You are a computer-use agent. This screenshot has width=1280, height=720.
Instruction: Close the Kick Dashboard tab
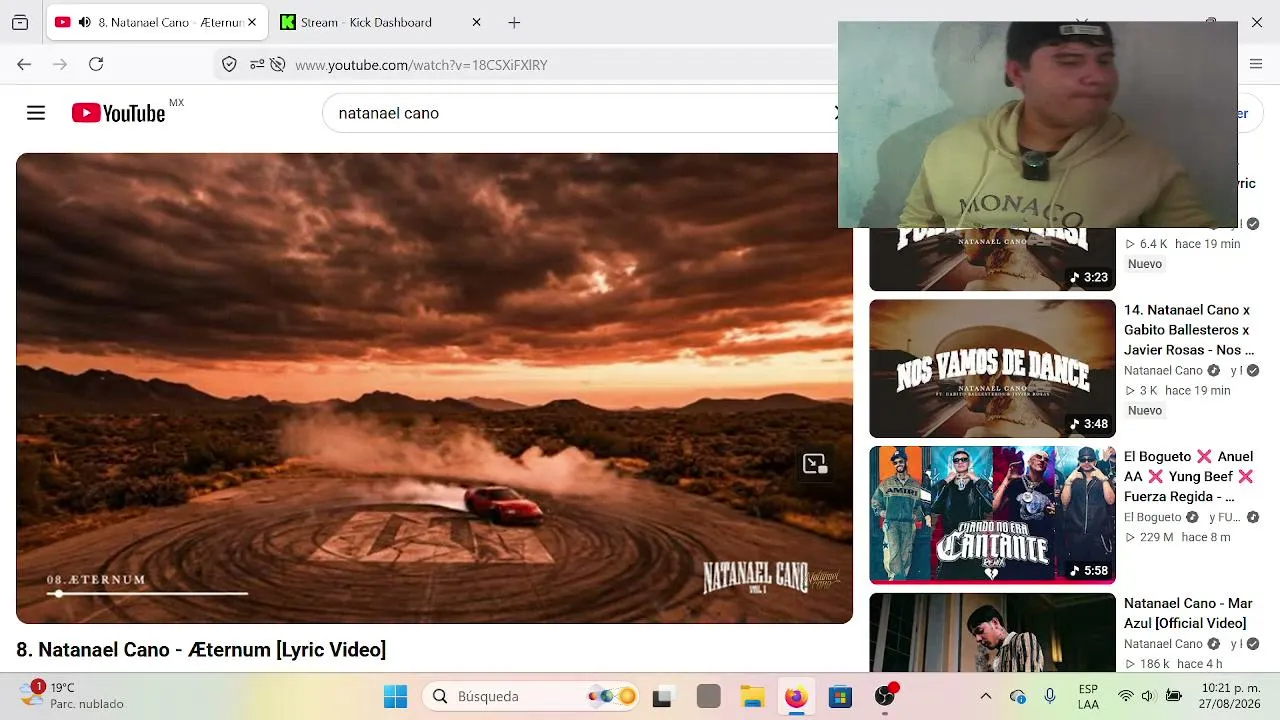click(x=476, y=22)
